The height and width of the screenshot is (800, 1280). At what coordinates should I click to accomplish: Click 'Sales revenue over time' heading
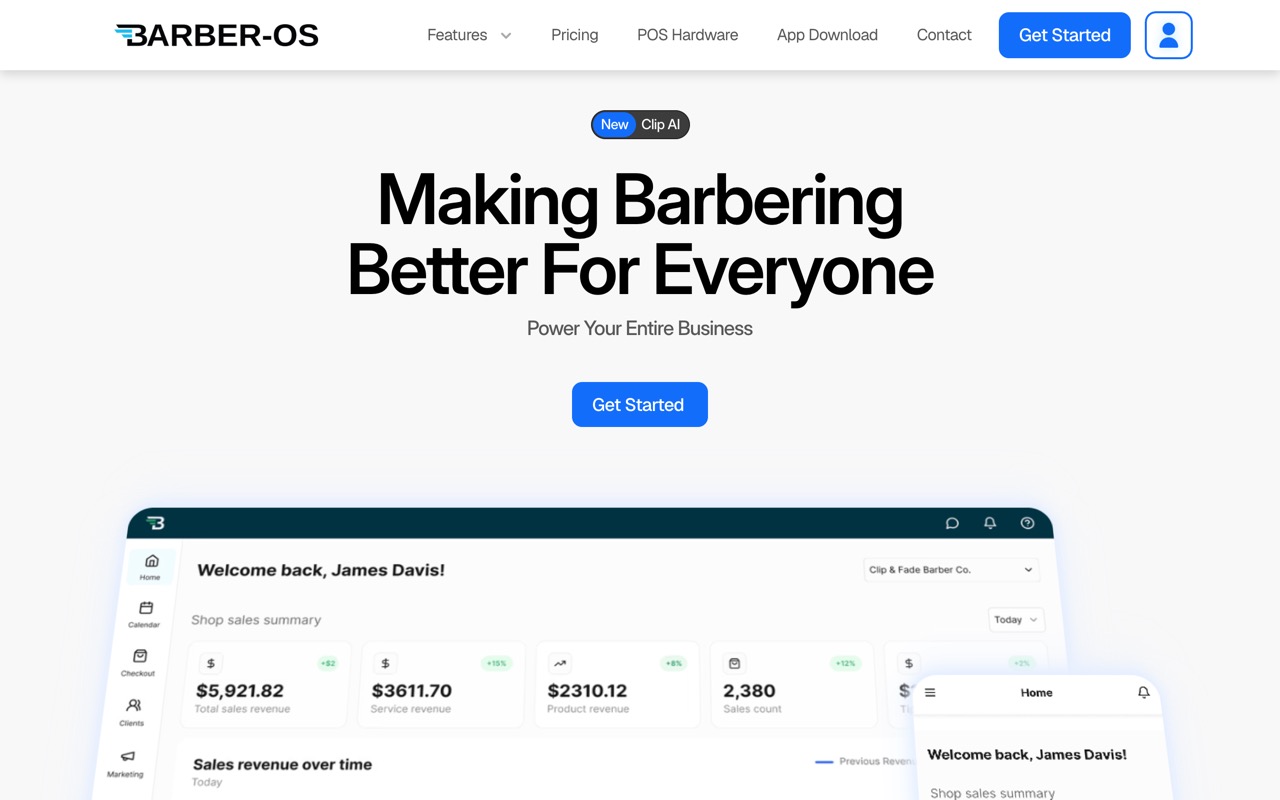pos(282,764)
